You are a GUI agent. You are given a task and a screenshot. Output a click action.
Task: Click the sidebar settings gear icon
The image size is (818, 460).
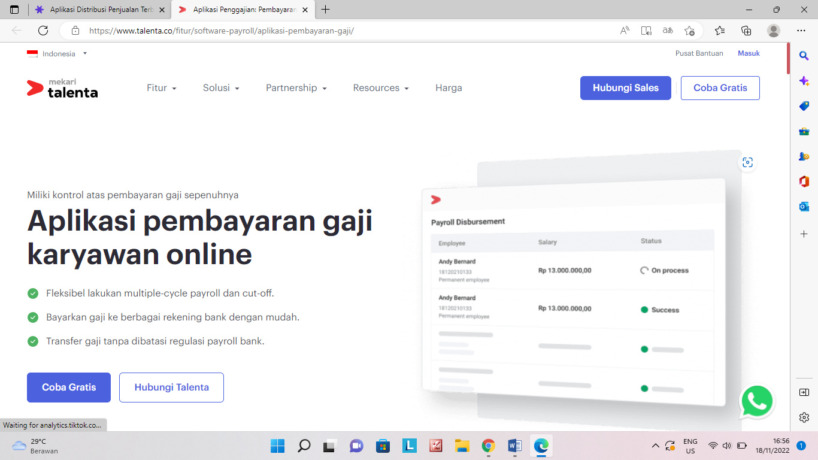pyautogui.click(x=804, y=417)
